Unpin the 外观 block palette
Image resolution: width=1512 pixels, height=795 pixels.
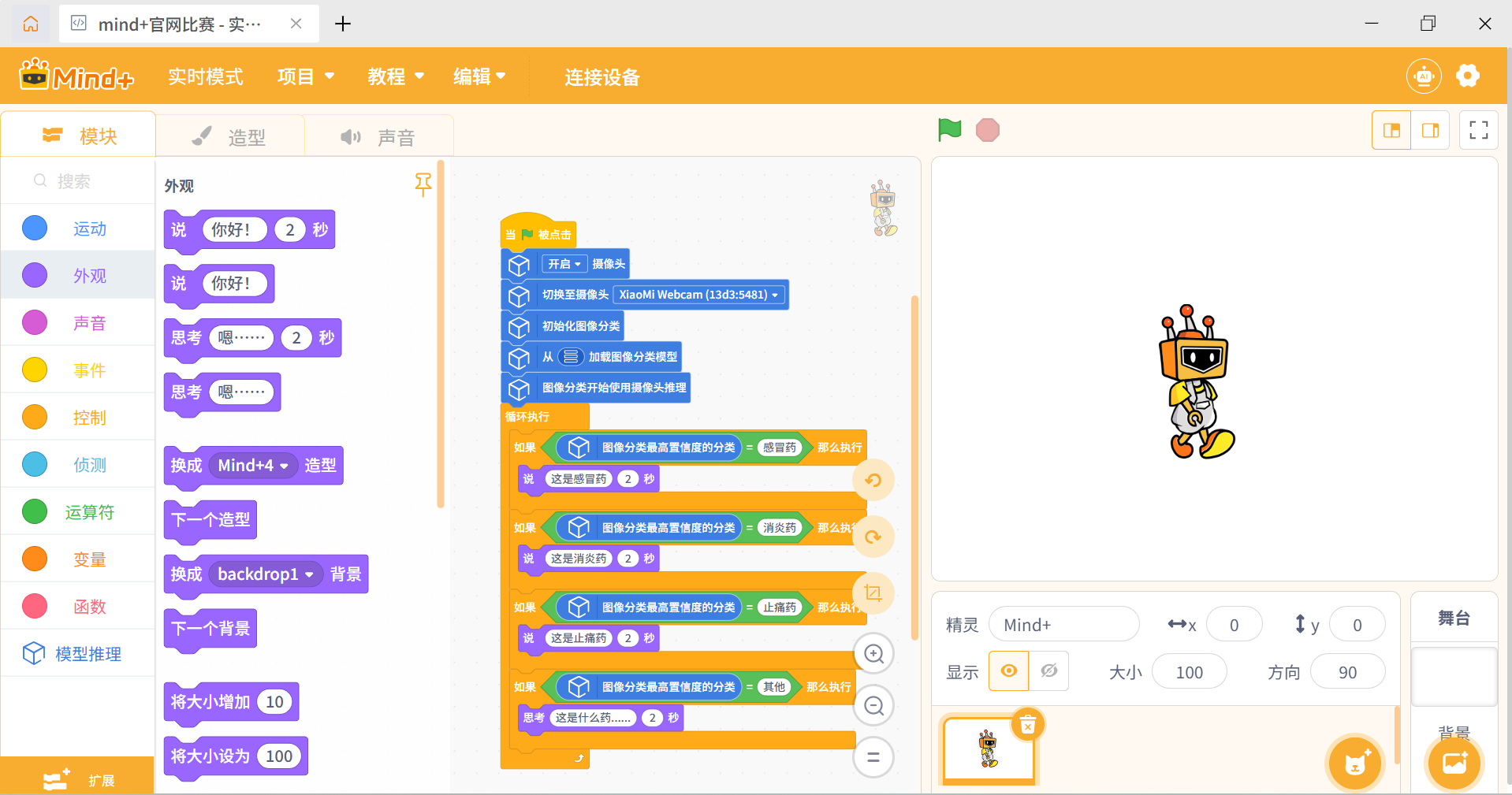(423, 185)
